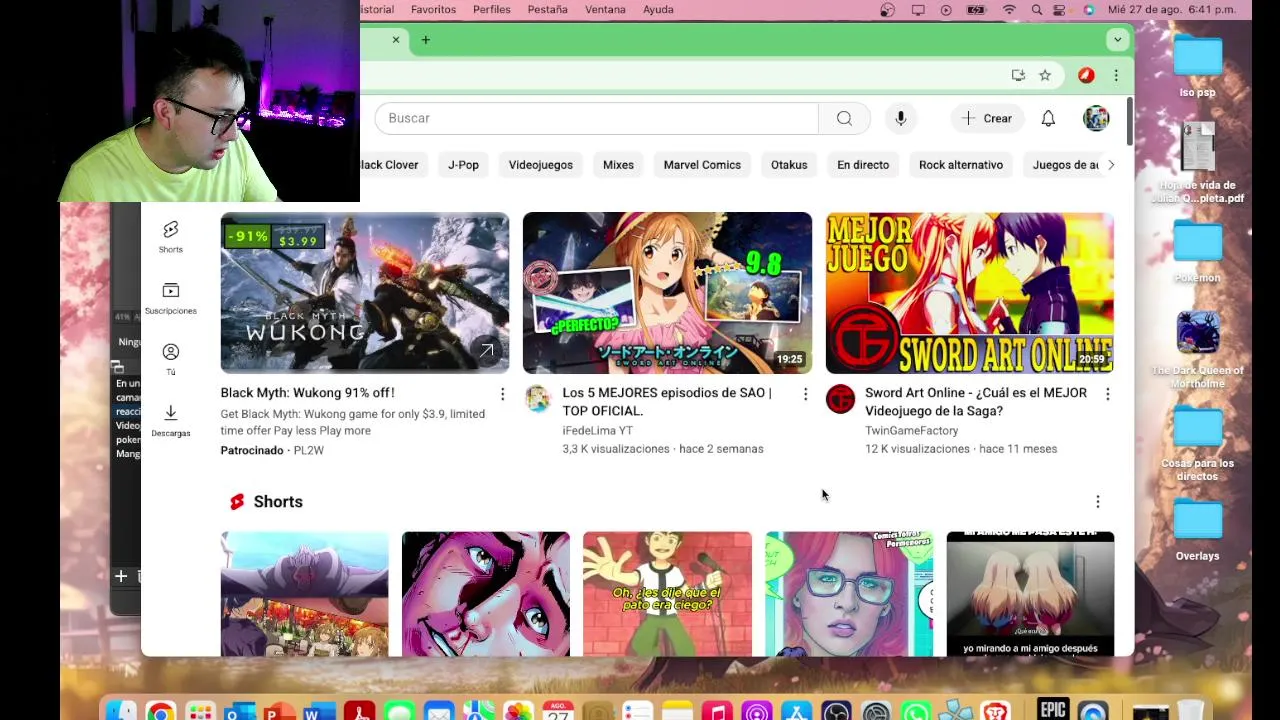Open Wi-Fi status in menu bar
Viewport: 1280px width, 720px height.
pos(1009,10)
